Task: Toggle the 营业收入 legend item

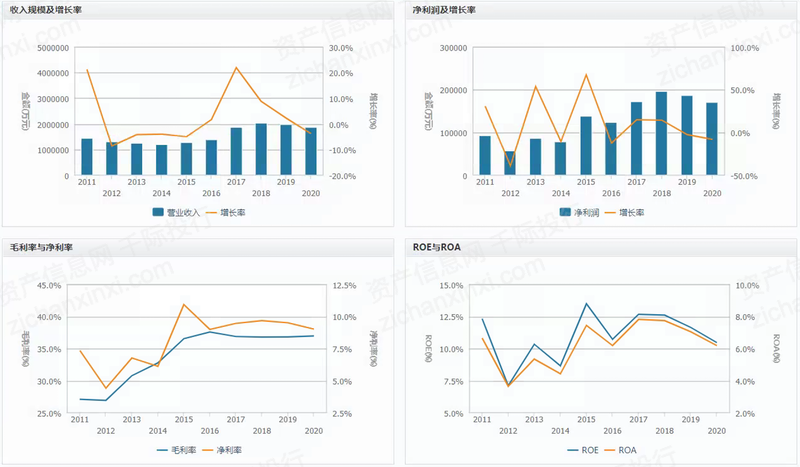Action: pyautogui.click(x=173, y=213)
